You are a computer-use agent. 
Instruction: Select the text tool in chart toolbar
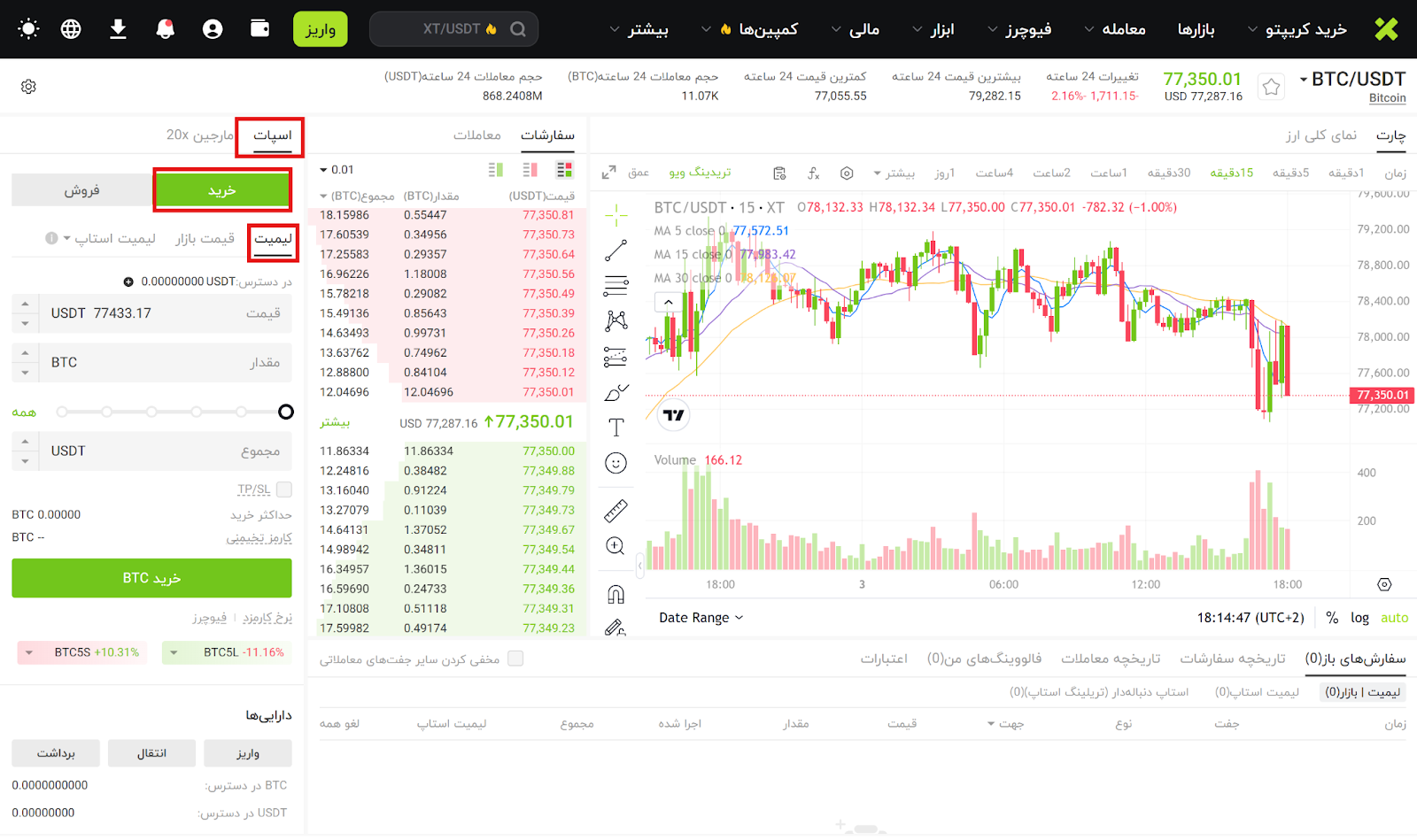click(x=616, y=428)
